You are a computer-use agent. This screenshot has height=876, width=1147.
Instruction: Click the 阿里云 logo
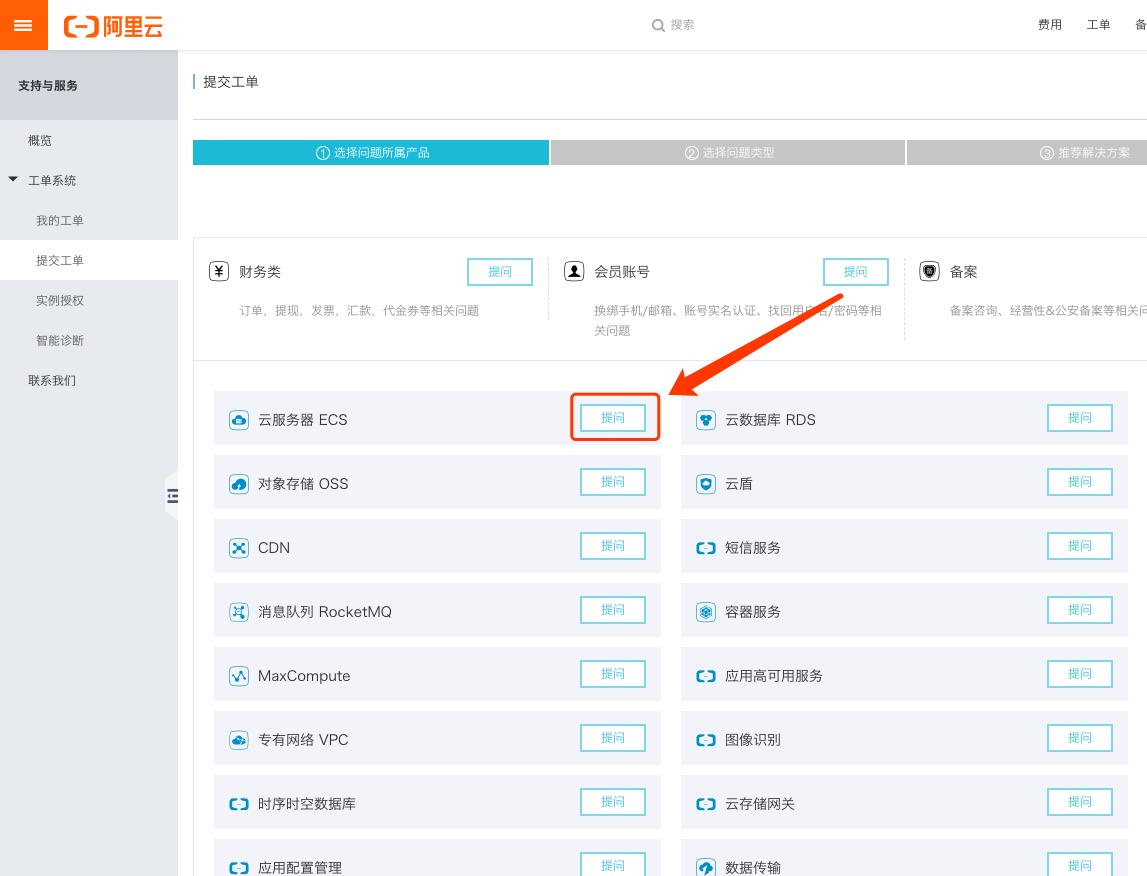(x=113, y=27)
